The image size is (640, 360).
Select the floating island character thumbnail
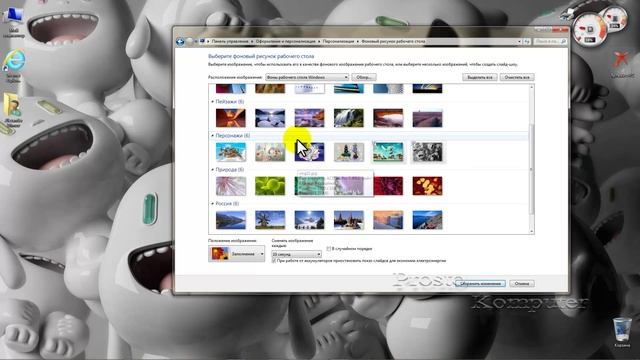point(231,152)
